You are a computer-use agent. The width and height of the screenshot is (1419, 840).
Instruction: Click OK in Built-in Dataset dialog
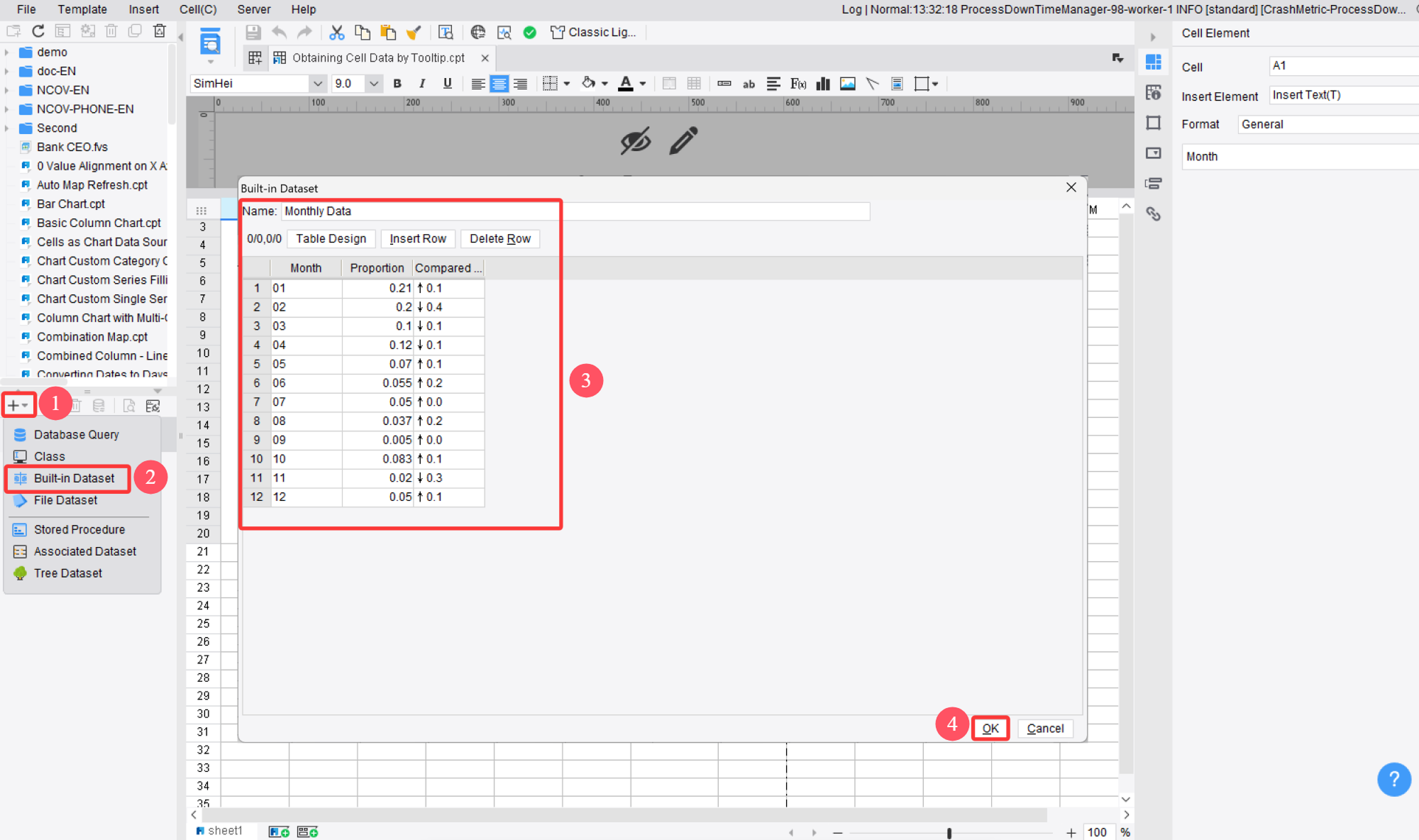pyautogui.click(x=990, y=728)
